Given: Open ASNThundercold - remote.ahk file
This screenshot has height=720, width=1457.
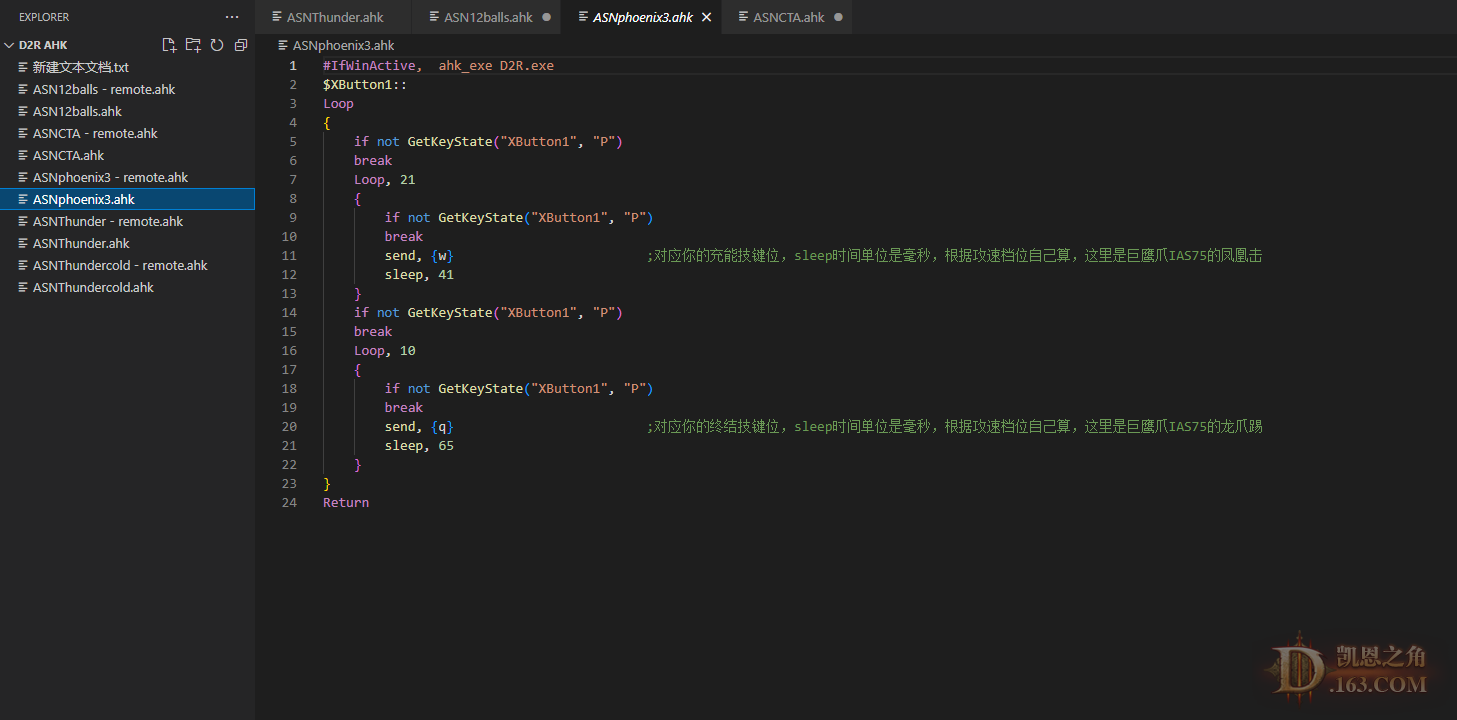Looking at the screenshot, I should [x=128, y=265].
